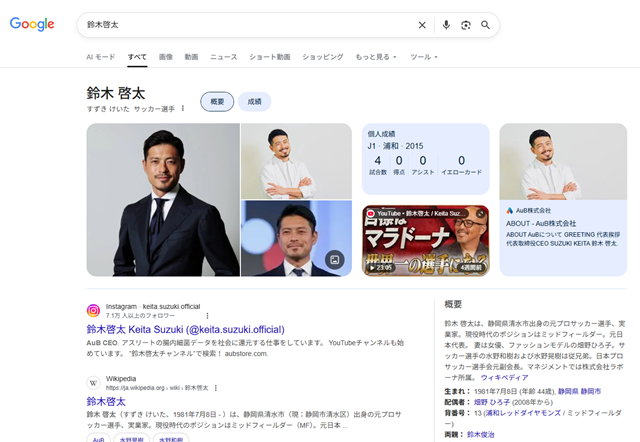The image size is (640, 442).
Task: Open the ツール dropdown
Action: (424, 57)
